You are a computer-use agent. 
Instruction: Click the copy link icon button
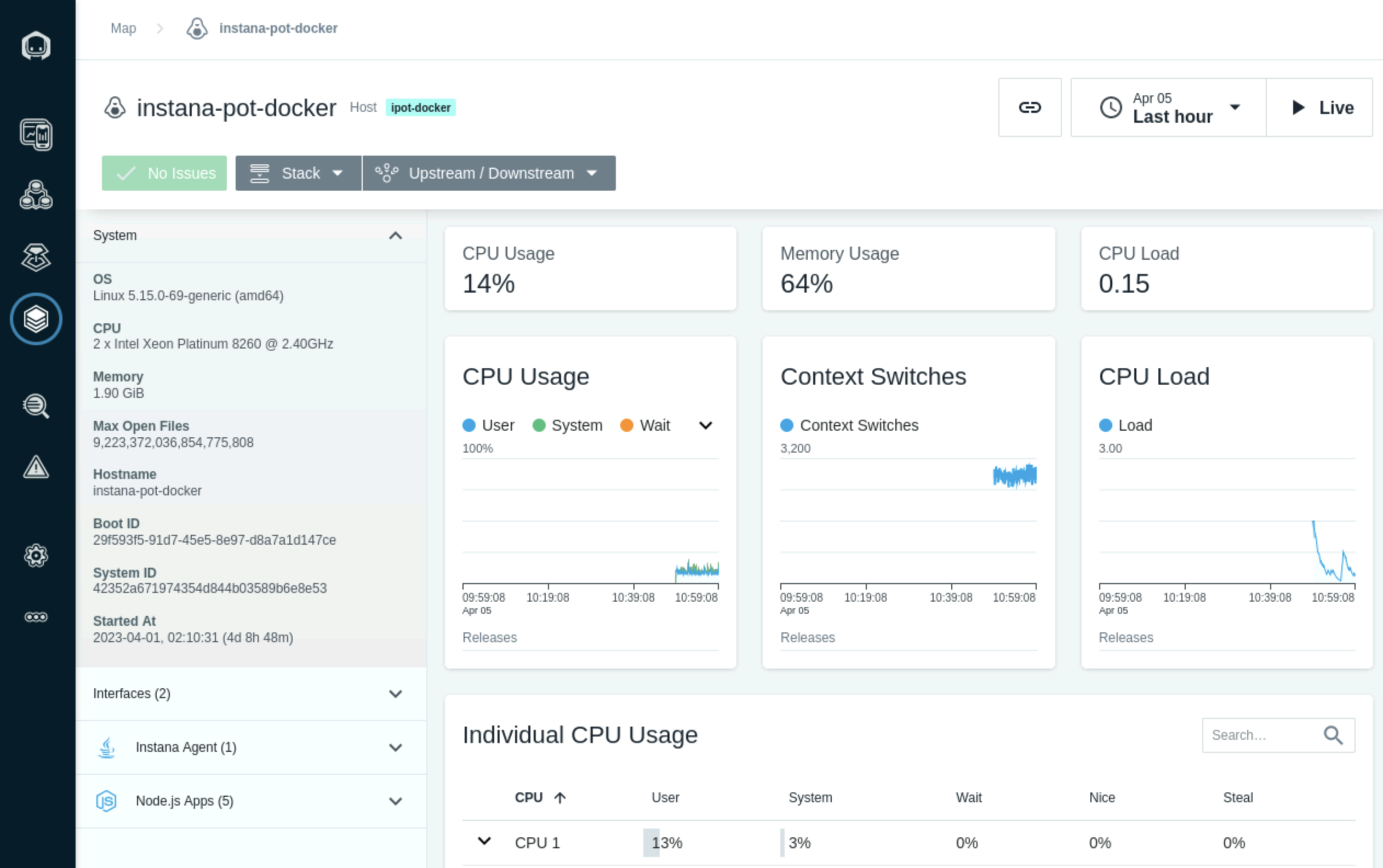point(1030,107)
